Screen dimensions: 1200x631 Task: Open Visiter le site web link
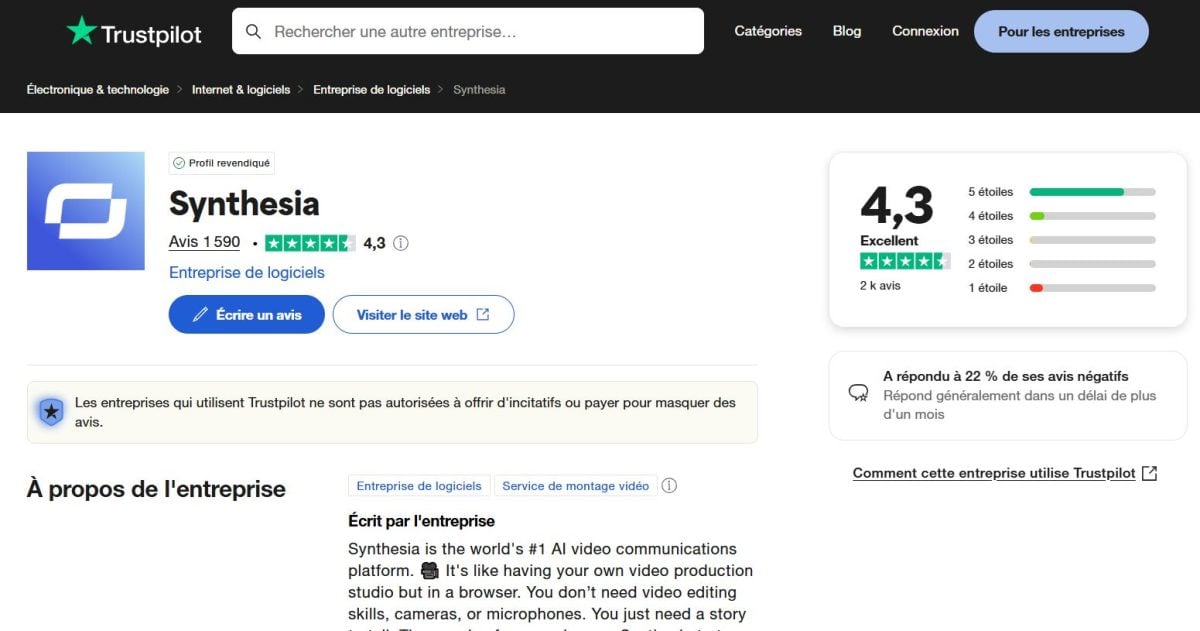tap(423, 314)
